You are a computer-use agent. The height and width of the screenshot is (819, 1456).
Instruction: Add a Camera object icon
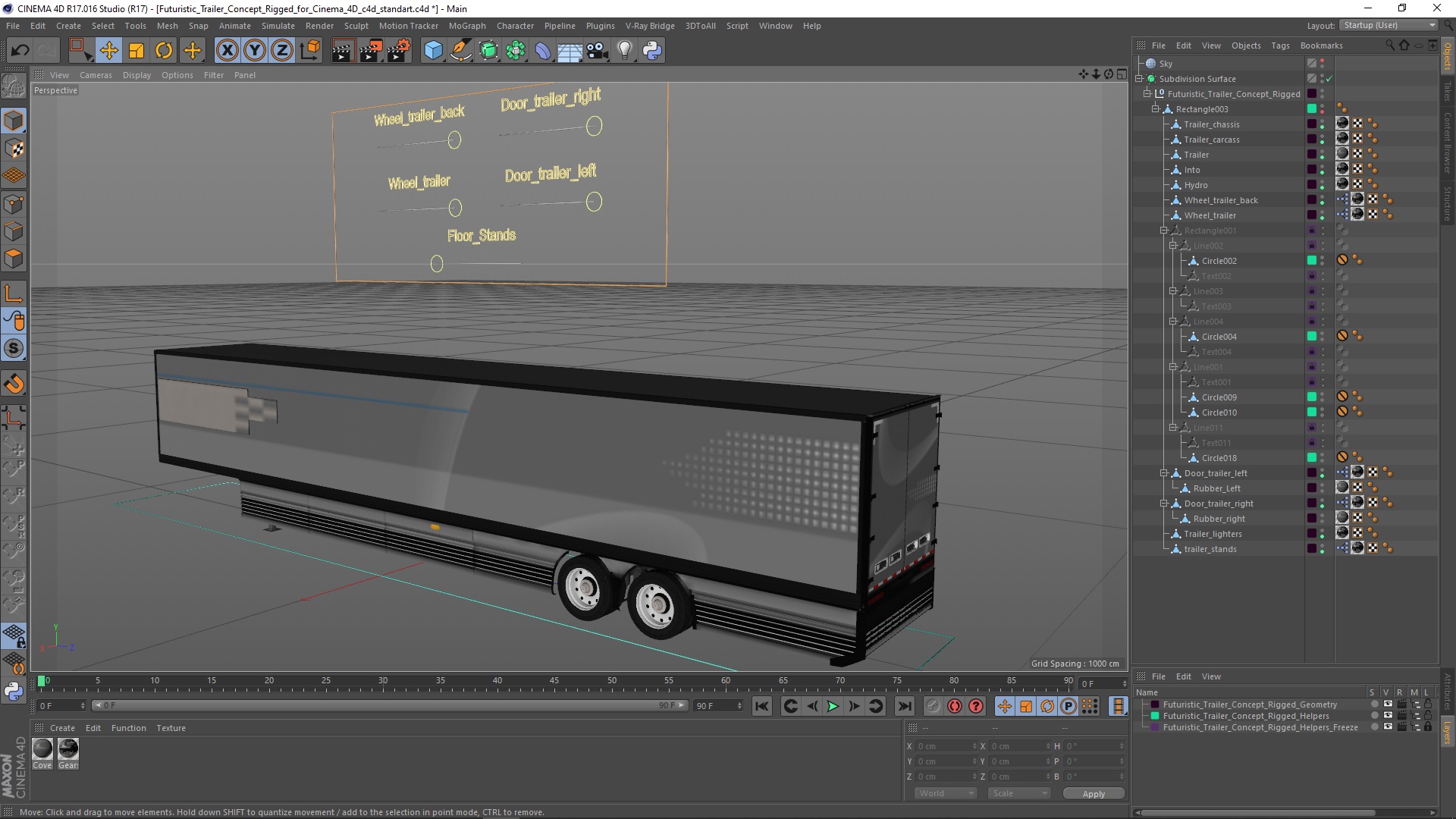click(598, 51)
